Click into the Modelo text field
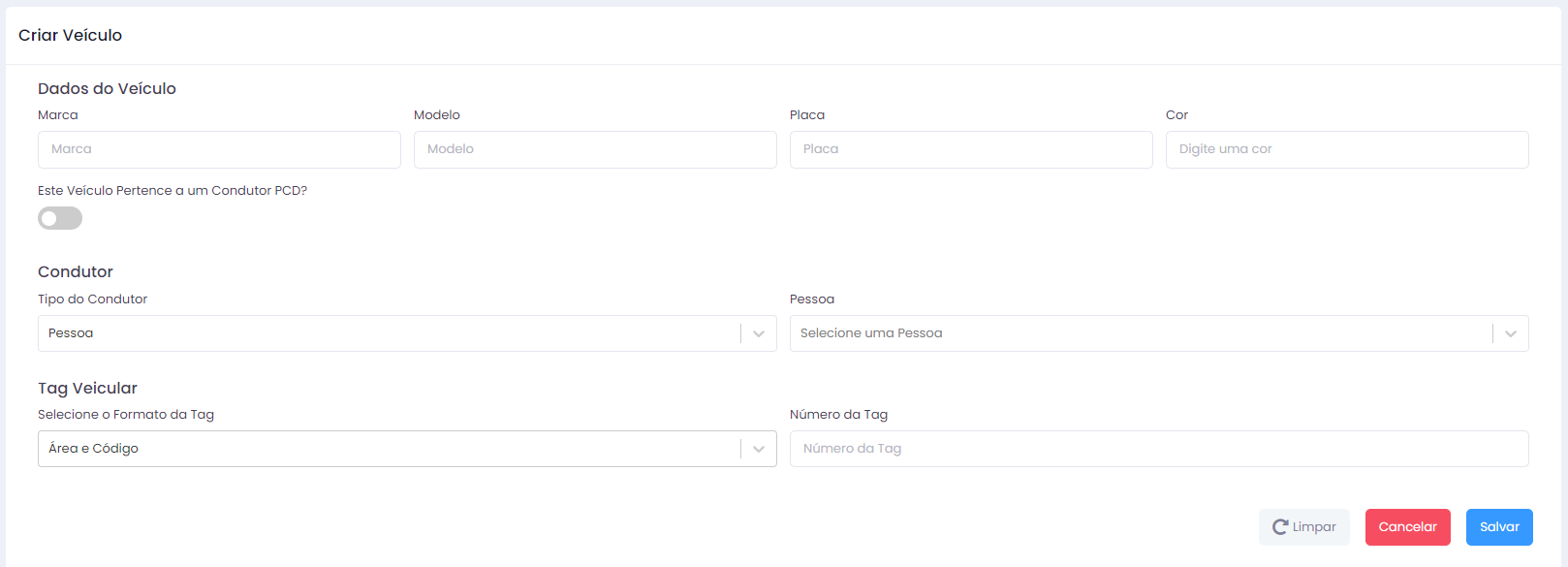The width and height of the screenshot is (1568, 567). tap(595, 149)
